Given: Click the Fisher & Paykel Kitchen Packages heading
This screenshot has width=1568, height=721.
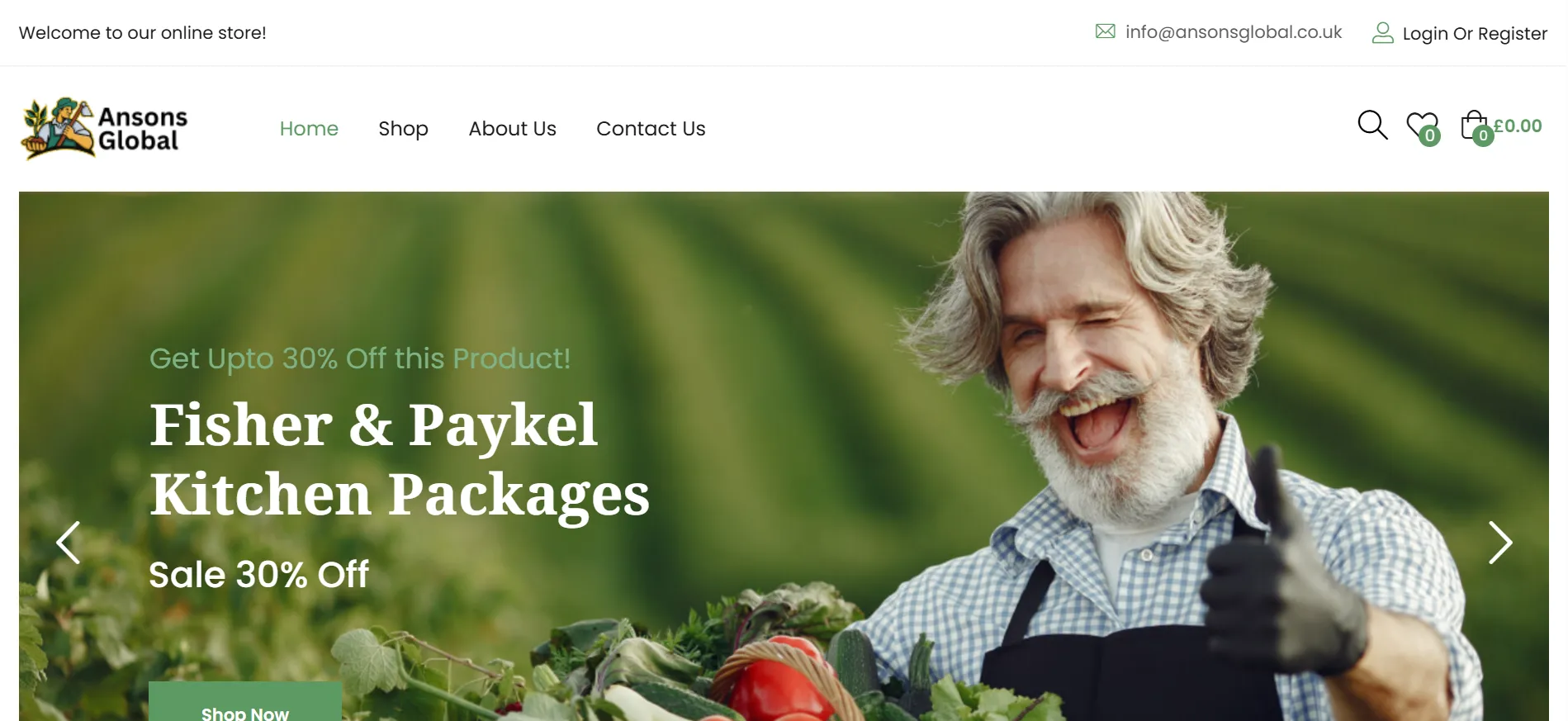Looking at the screenshot, I should click(x=400, y=459).
